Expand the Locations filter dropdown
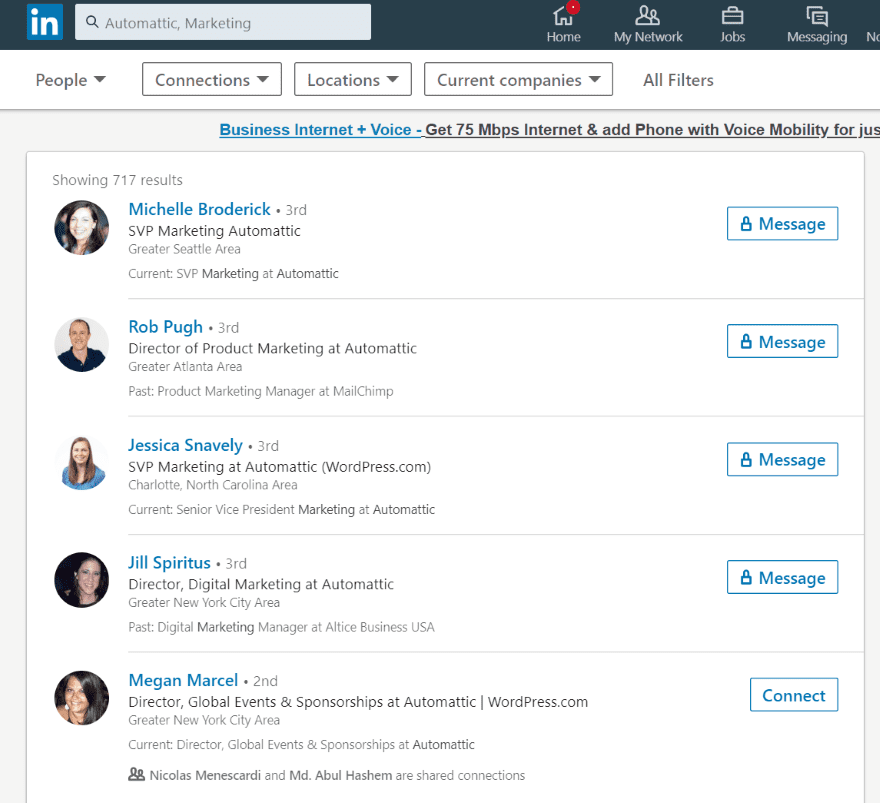880x803 pixels. (x=352, y=80)
